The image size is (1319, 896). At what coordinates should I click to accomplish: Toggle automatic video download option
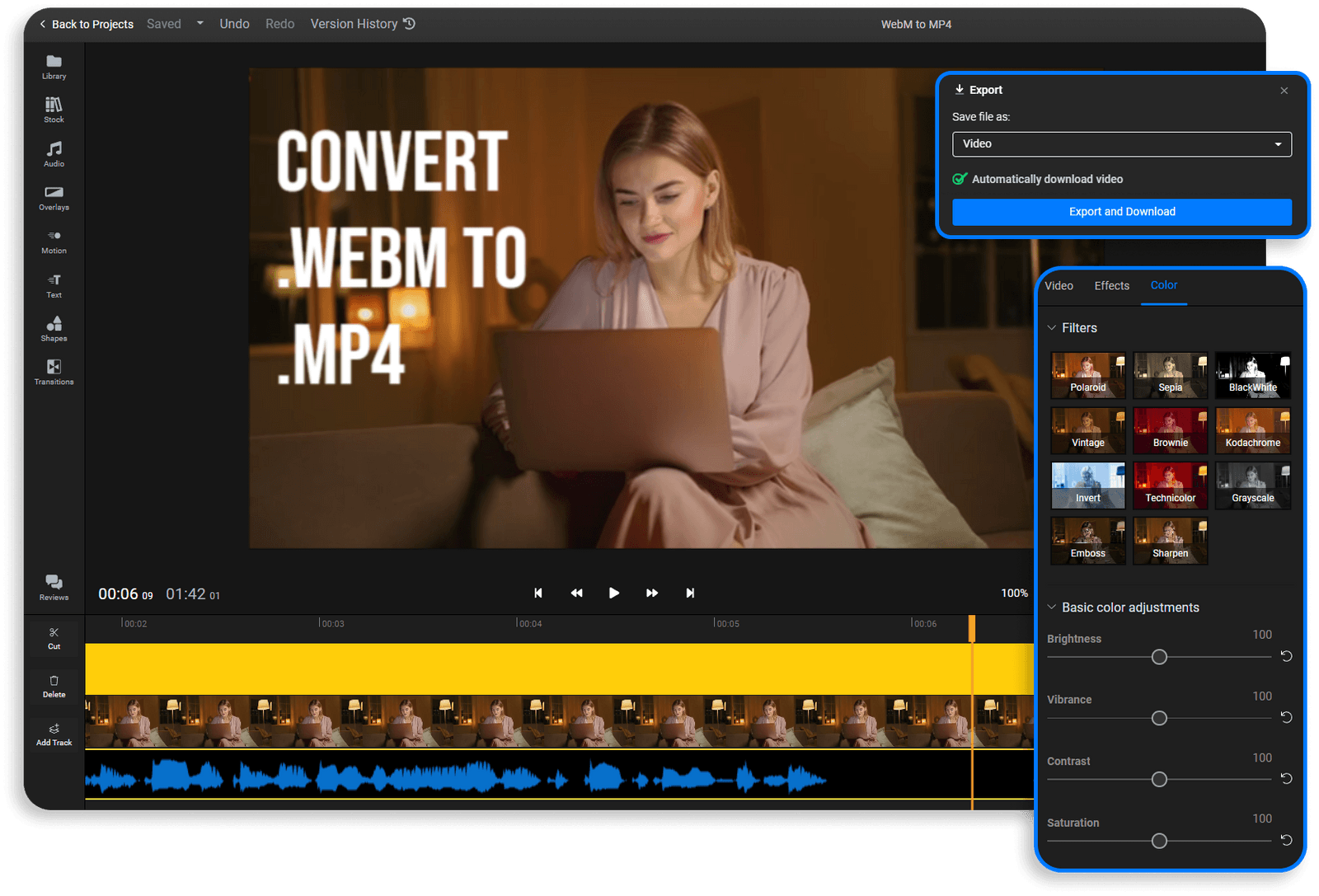960,179
